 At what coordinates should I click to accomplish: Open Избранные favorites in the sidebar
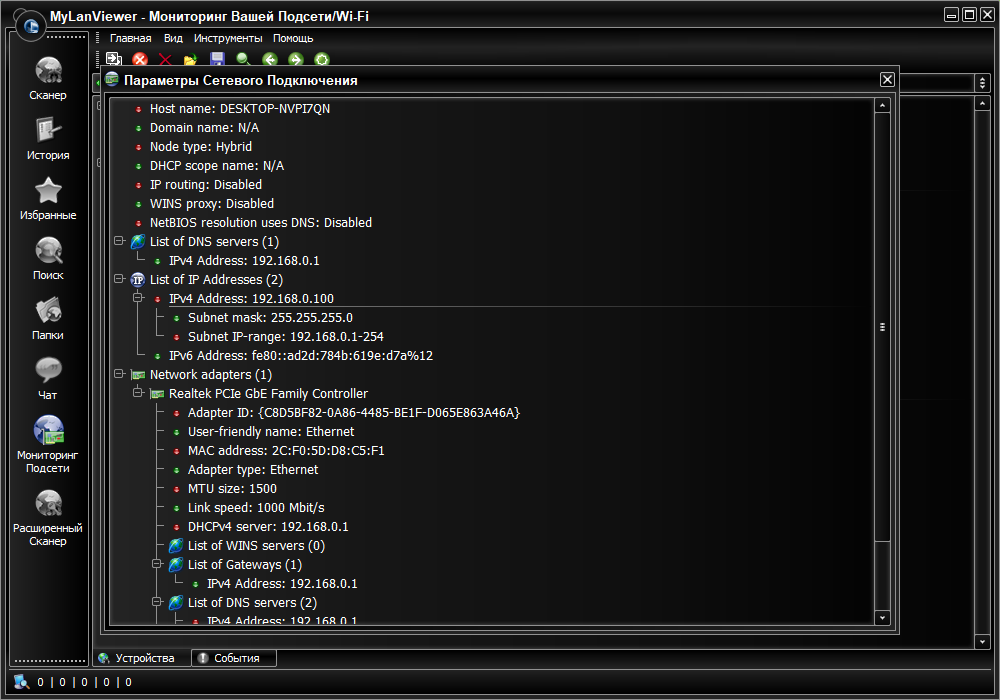coord(48,198)
